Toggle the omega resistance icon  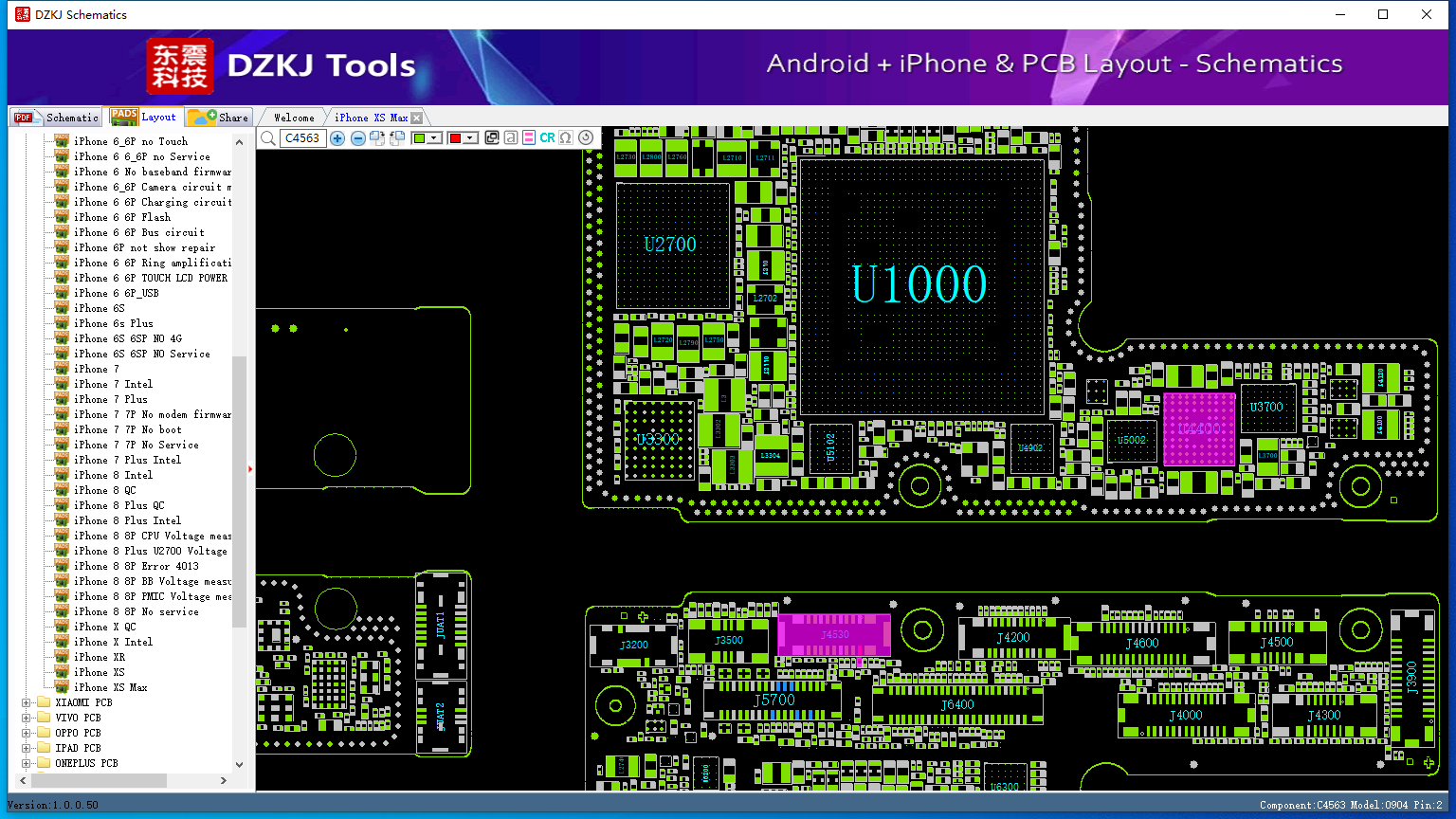566,138
